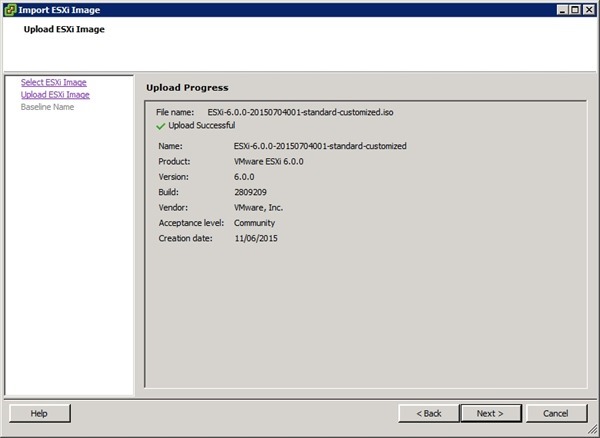Image resolution: width=600 pixels, height=438 pixels.
Task: Click the creation date 11/06/2015
Action: tap(256, 238)
